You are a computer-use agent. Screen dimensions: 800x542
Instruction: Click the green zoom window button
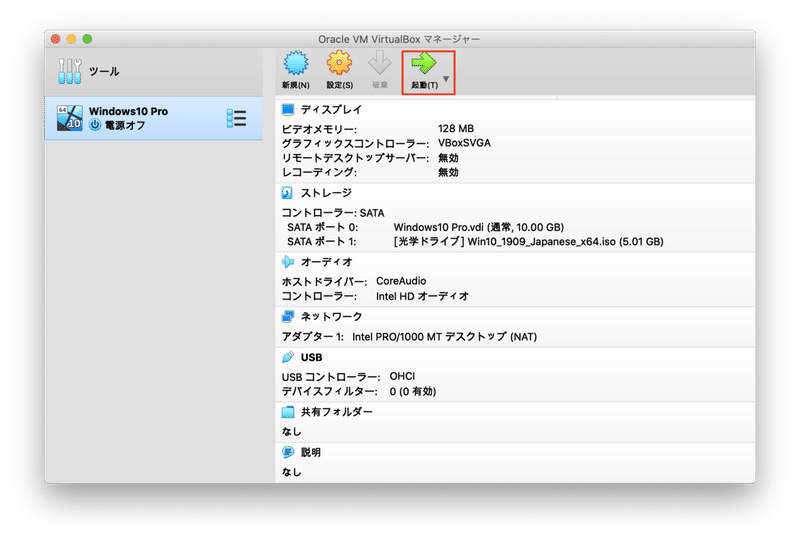[x=87, y=39]
